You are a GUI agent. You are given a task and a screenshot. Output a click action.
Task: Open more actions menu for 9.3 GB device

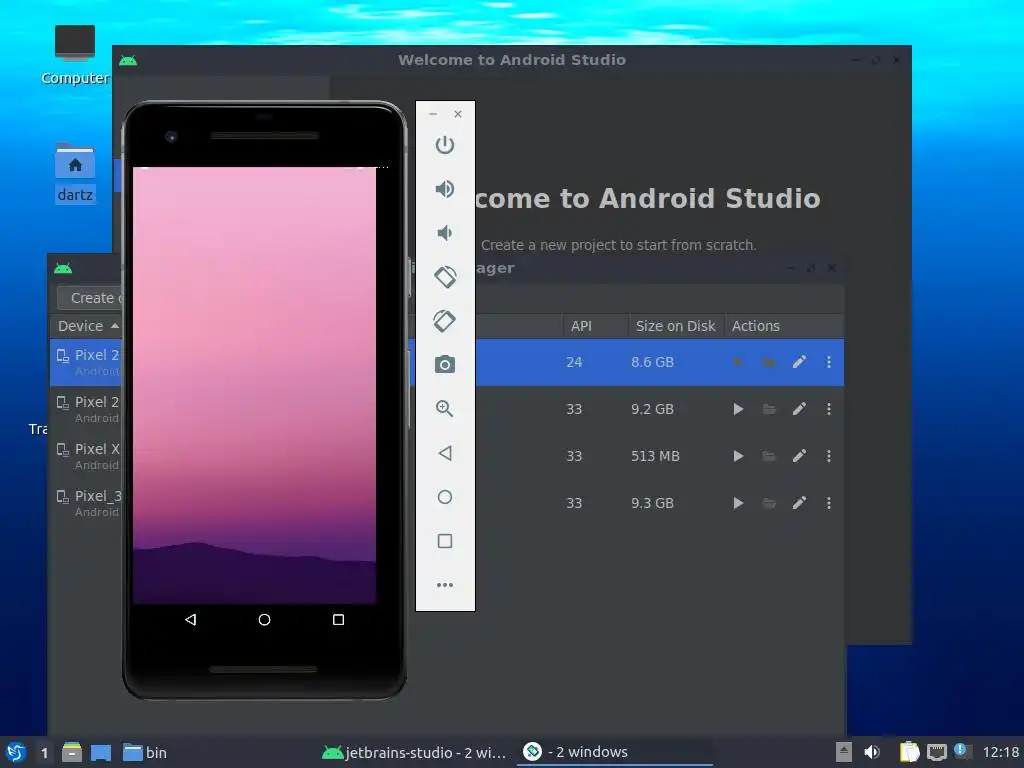point(829,503)
